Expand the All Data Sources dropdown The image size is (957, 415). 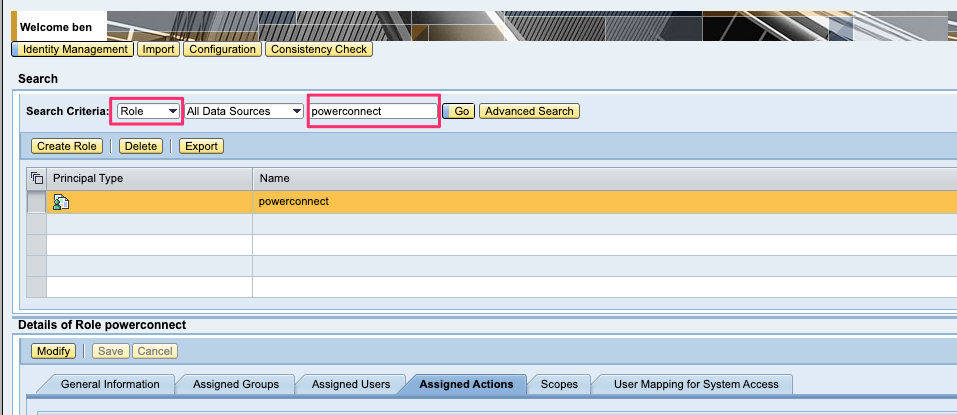click(244, 111)
